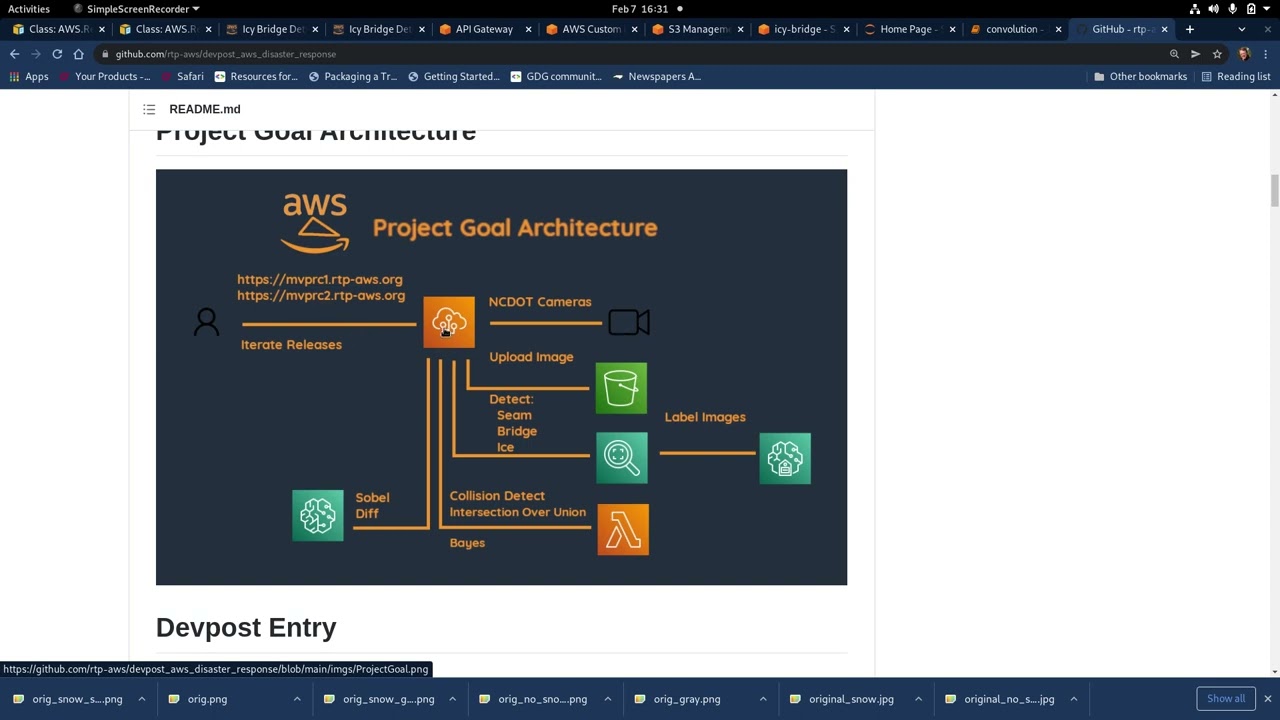Expand options for original_snow.jpg download
This screenshot has height=720, width=1280.
(x=918, y=699)
